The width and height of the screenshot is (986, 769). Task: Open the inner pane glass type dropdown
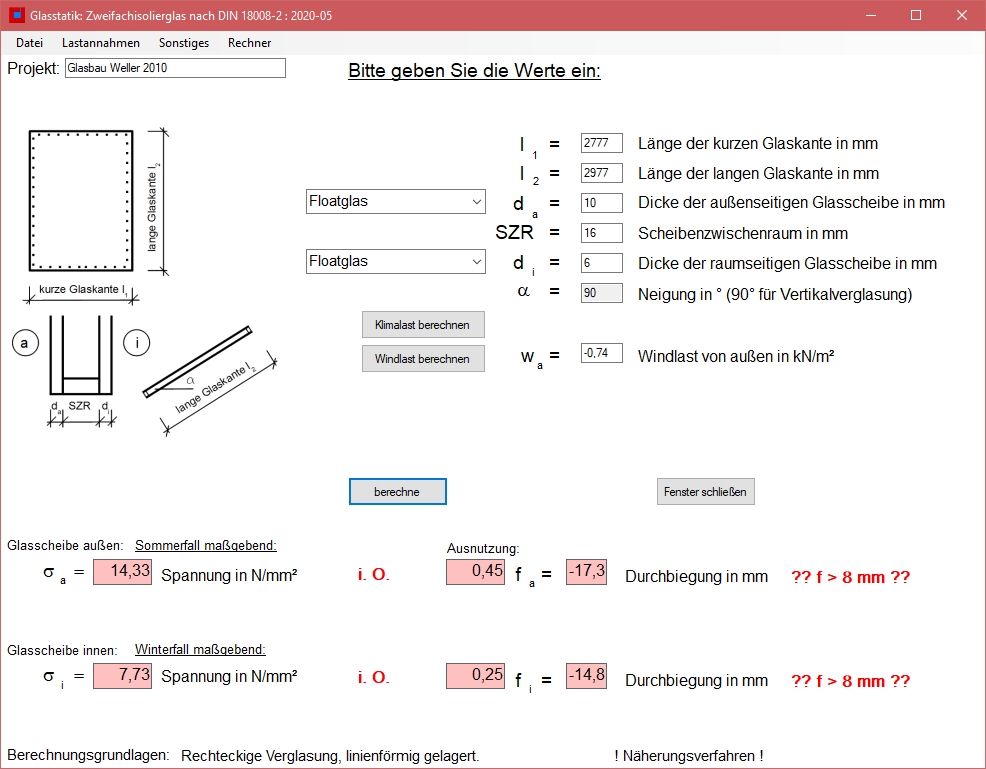click(x=396, y=262)
